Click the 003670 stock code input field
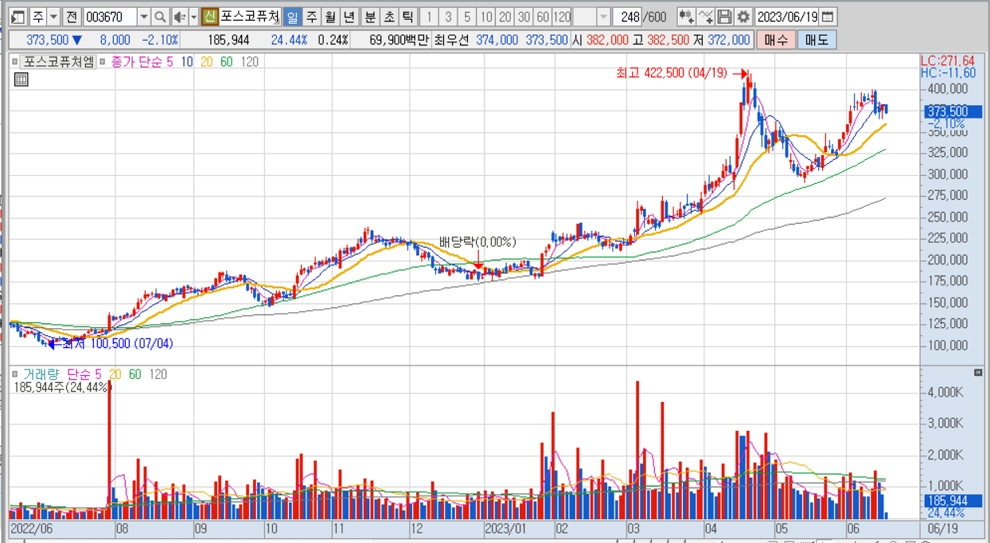Image resolution: width=990 pixels, height=543 pixels. tap(109, 17)
